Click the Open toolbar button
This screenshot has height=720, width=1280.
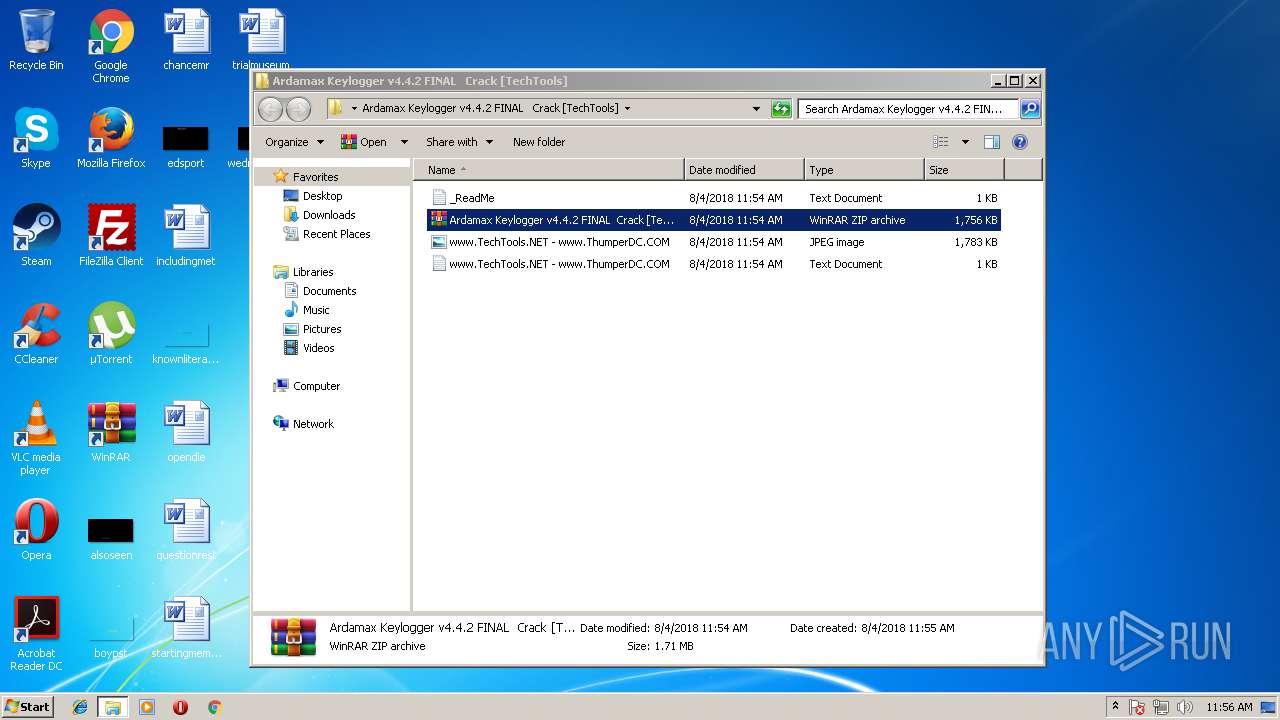[x=365, y=142]
